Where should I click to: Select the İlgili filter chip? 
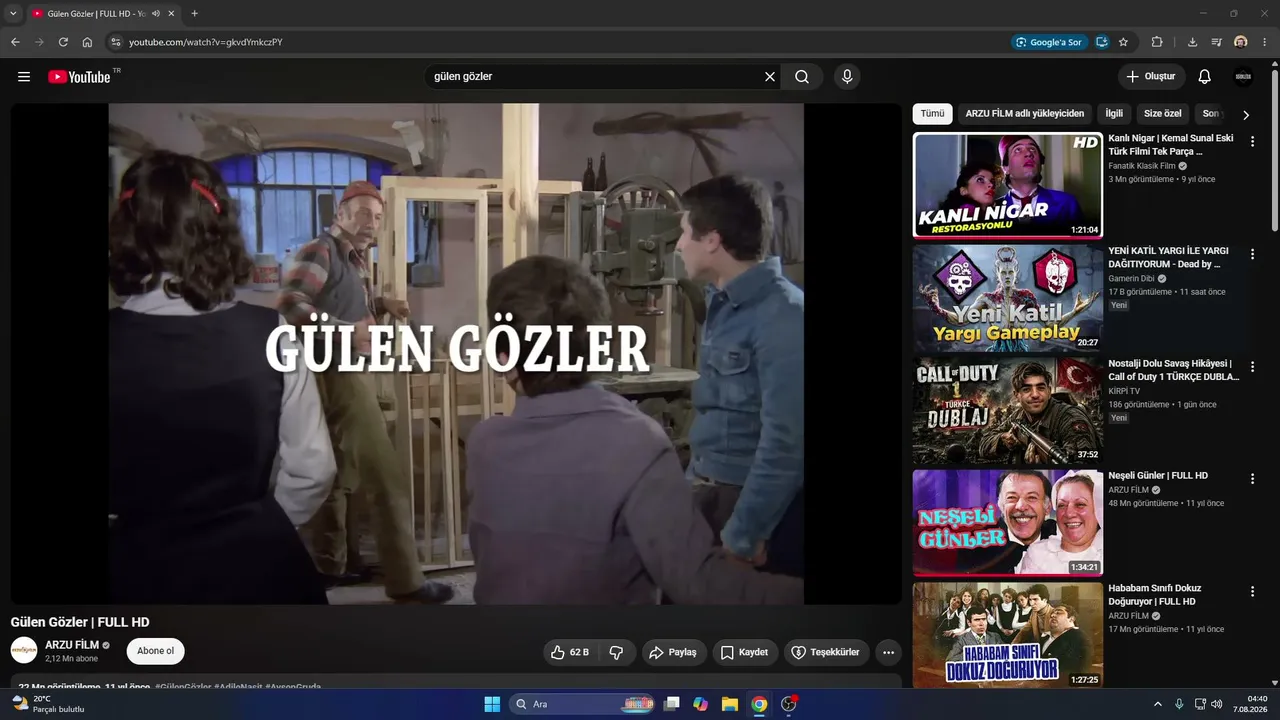[x=1114, y=114]
